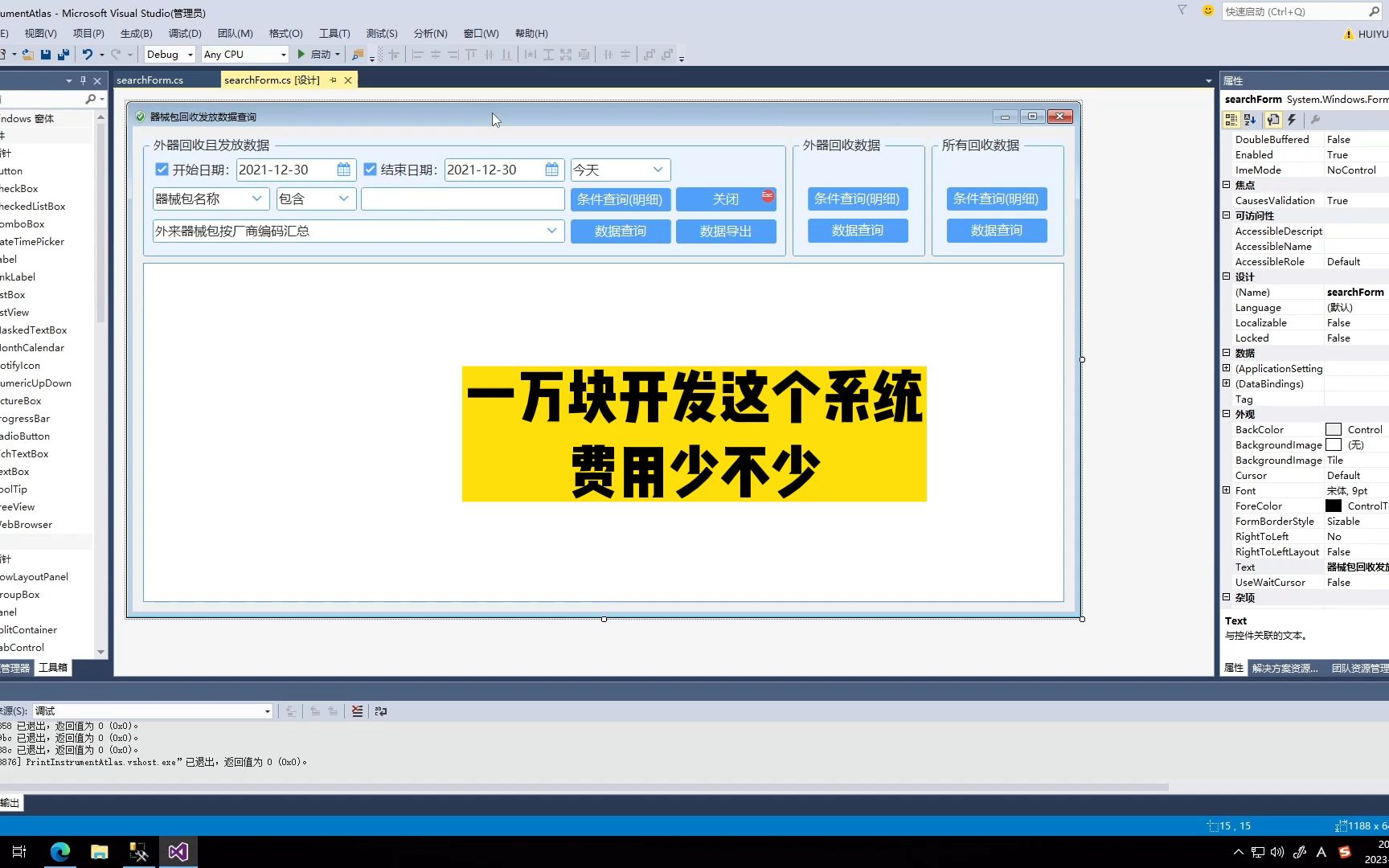Click the search condition text input field
The height and width of the screenshot is (868, 1389).
(x=463, y=199)
